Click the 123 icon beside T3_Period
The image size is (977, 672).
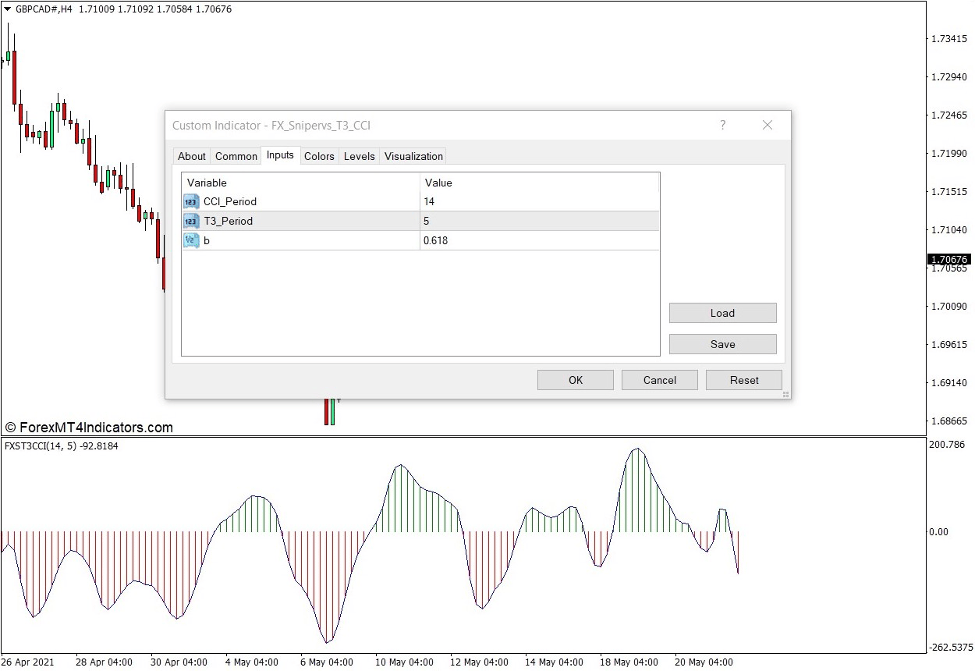tap(191, 220)
